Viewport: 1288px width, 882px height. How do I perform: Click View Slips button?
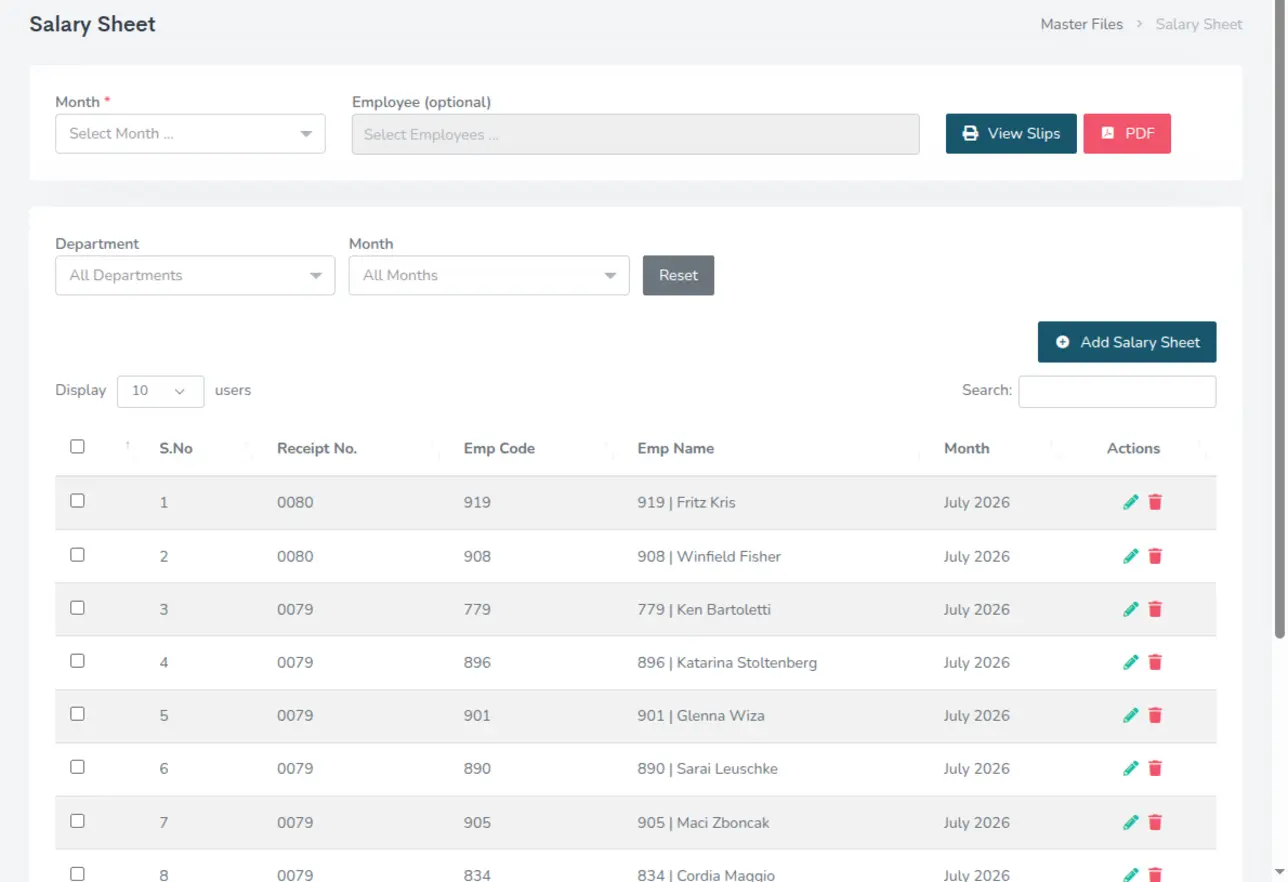(1011, 134)
